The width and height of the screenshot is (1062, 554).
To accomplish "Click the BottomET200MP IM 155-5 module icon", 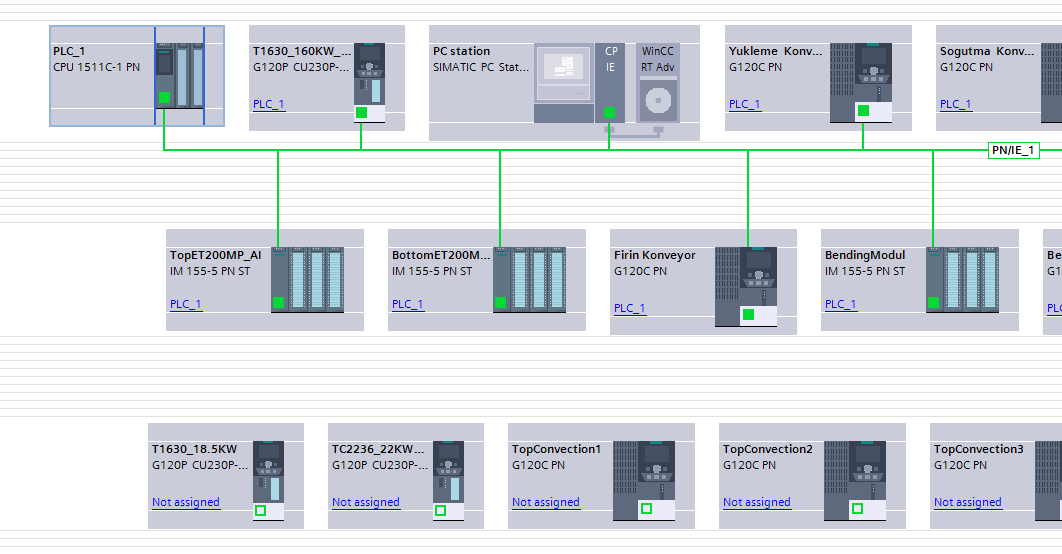I will coord(530,280).
